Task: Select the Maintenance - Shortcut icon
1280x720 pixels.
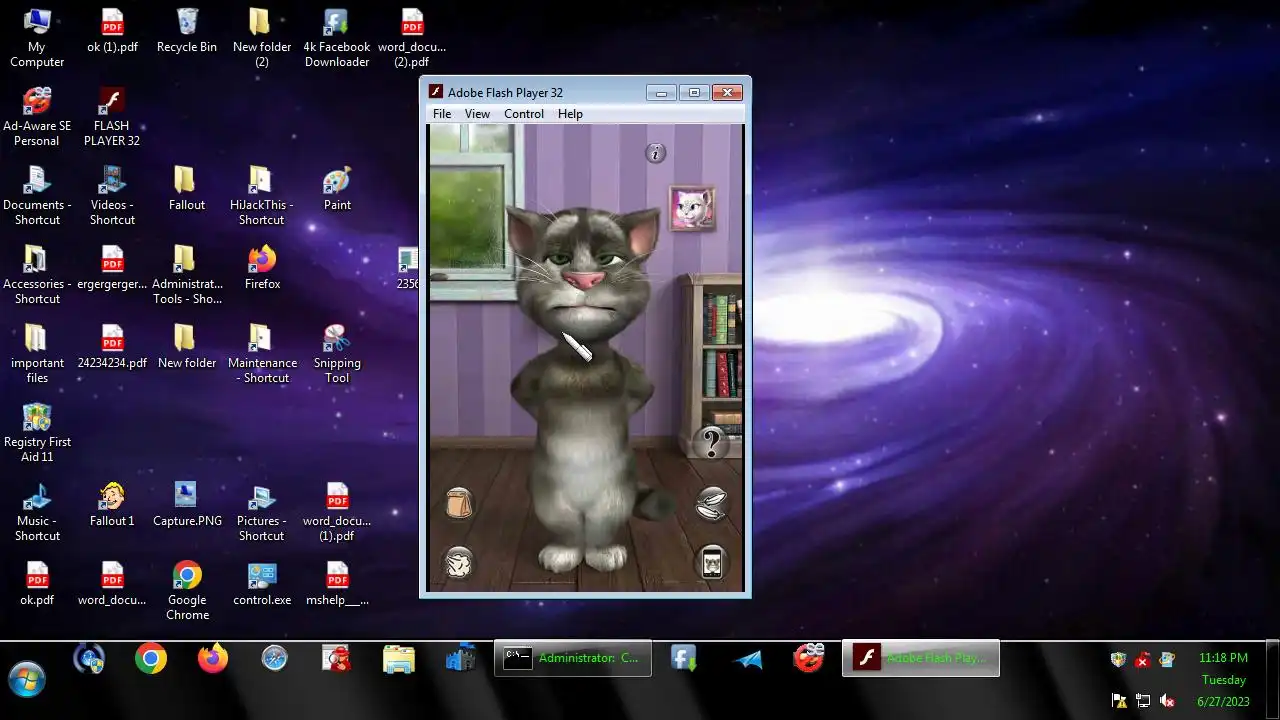Action: [262, 354]
